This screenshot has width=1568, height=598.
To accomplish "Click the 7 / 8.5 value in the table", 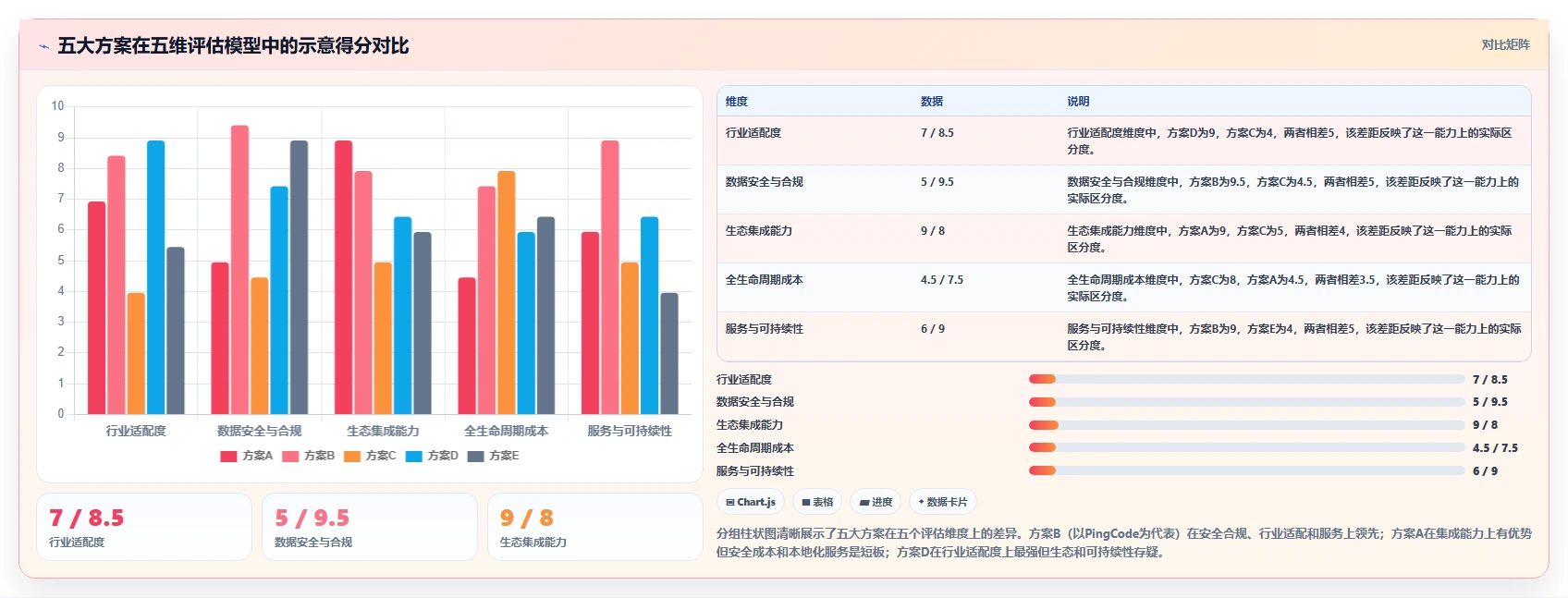I will [x=937, y=133].
